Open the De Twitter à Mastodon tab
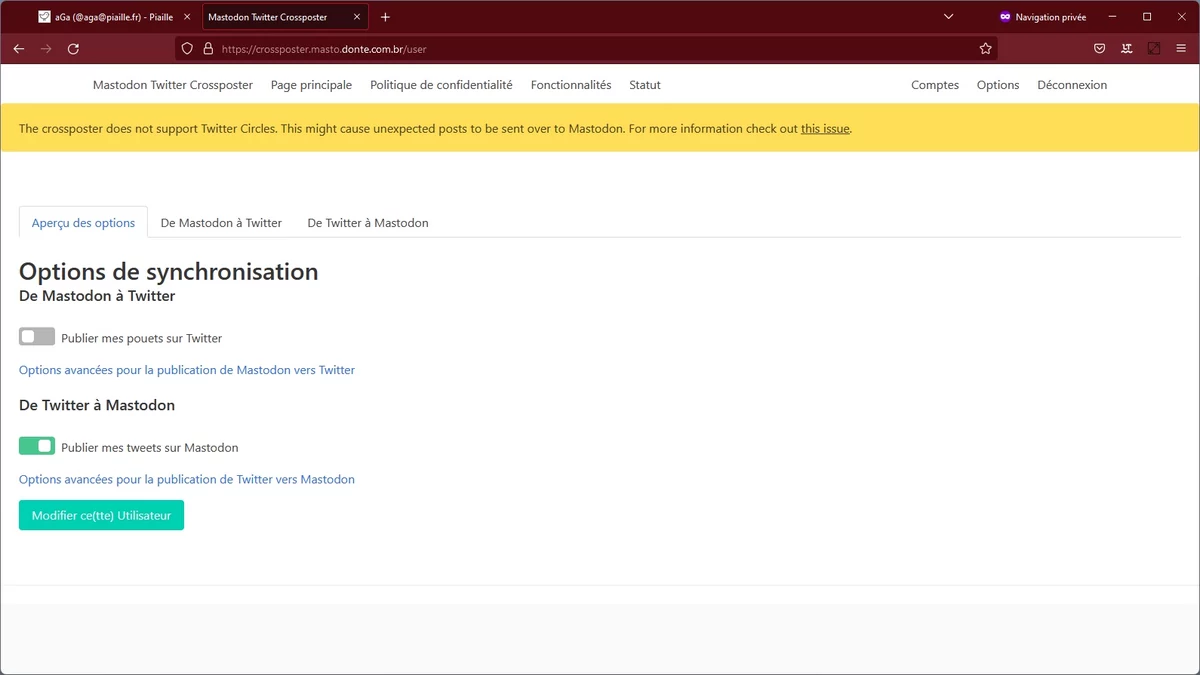The height and width of the screenshot is (675, 1200). (x=368, y=222)
